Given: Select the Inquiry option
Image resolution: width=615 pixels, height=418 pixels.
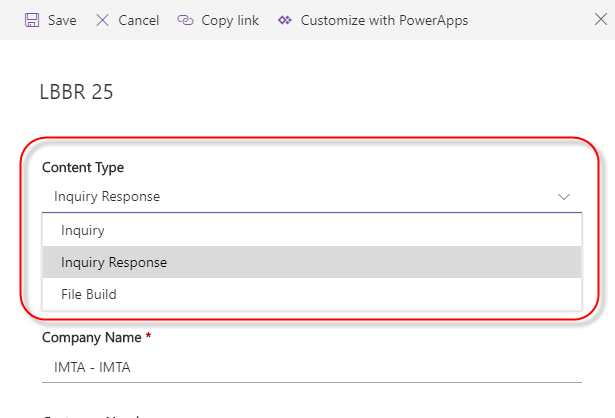Looking at the screenshot, I should 83,230.
